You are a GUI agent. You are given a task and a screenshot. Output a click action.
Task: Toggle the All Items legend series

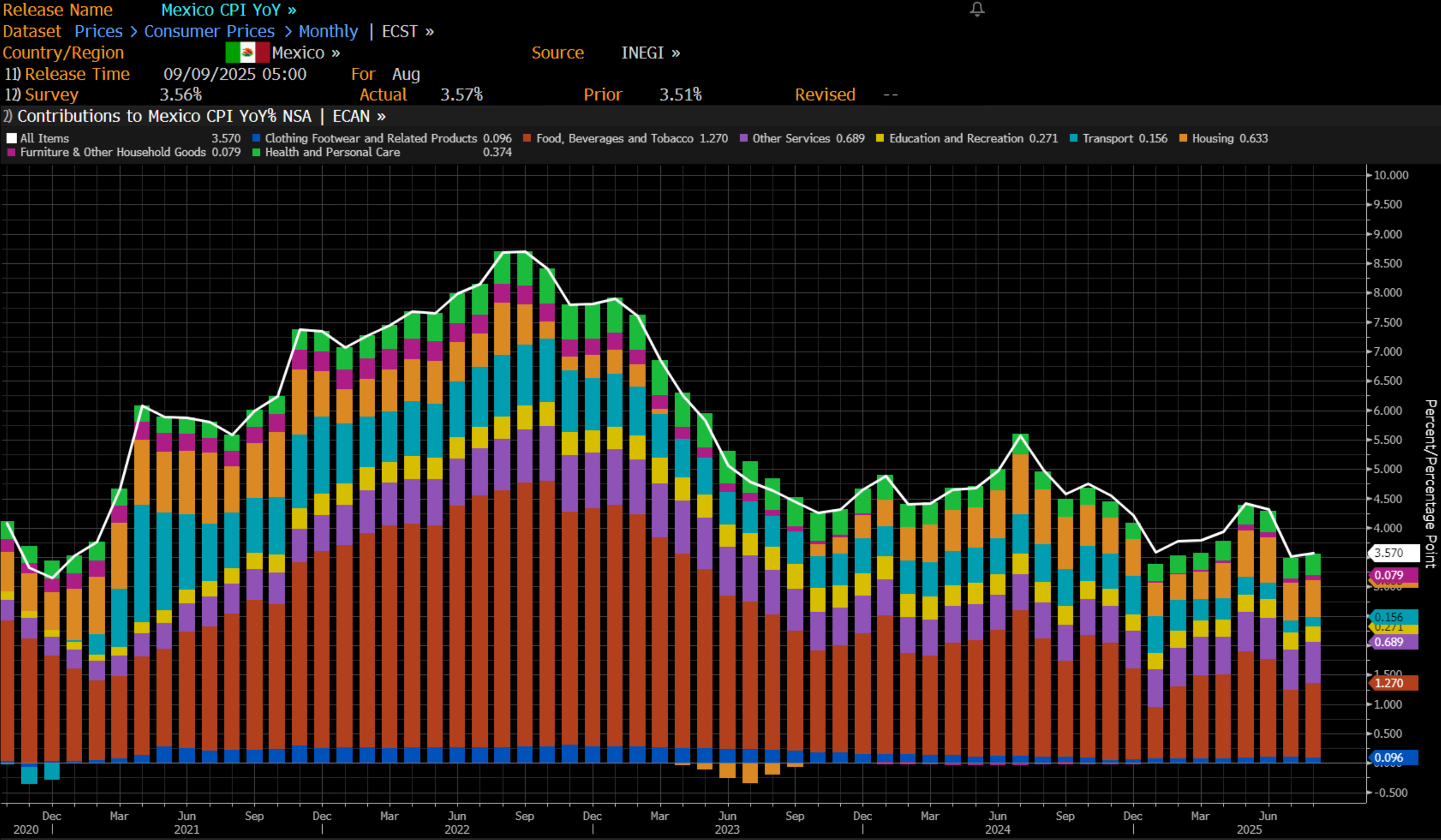pyautogui.click(x=44, y=138)
